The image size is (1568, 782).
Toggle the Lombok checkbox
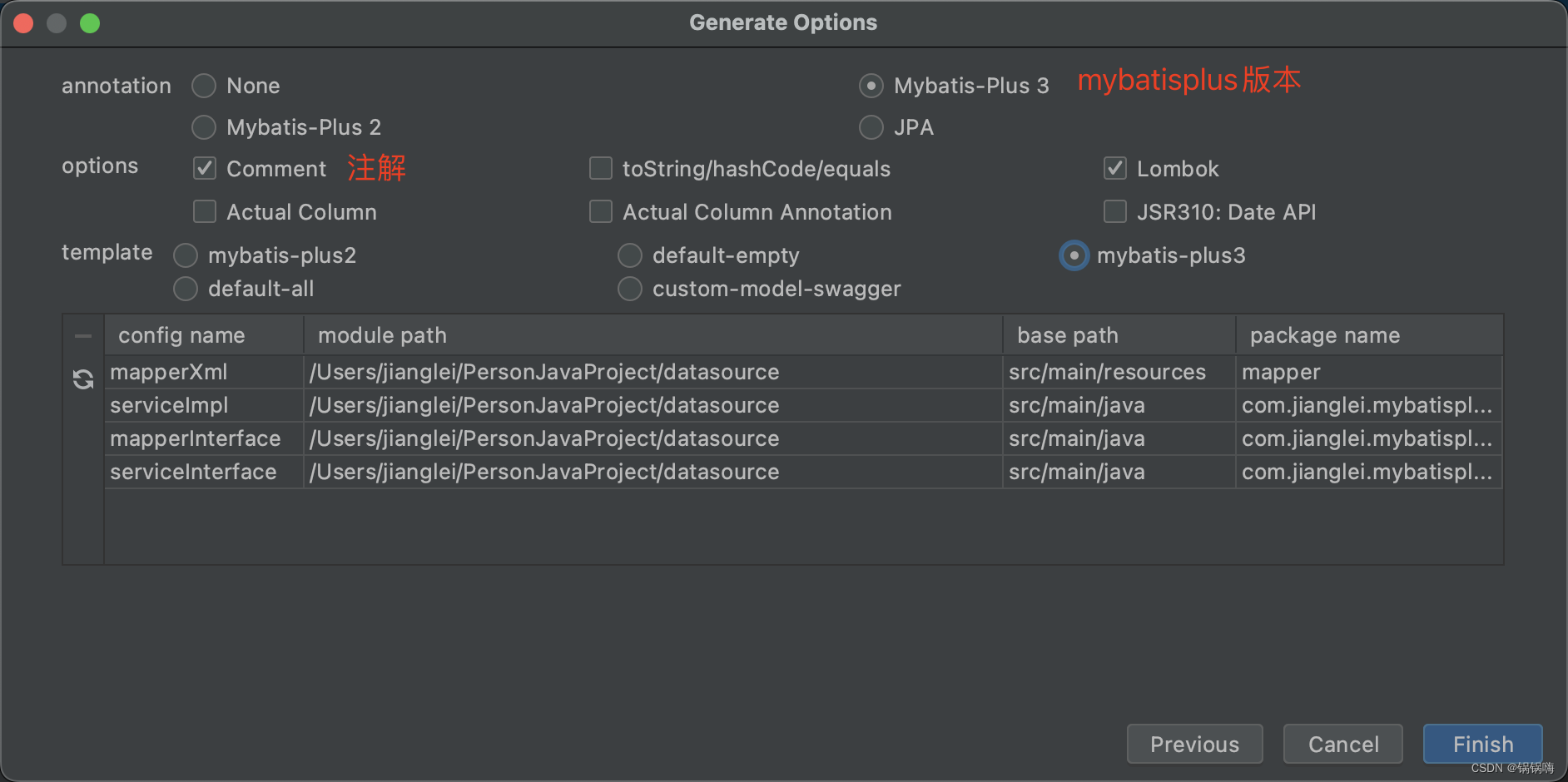tap(1115, 169)
